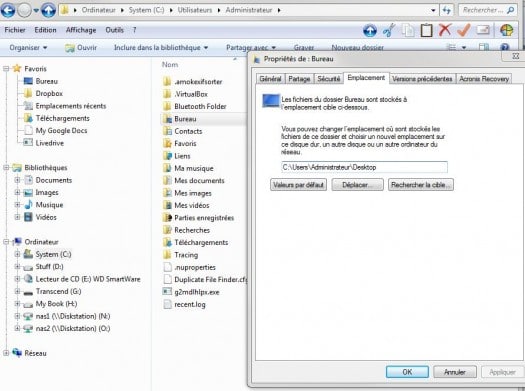Collapse the Favoris tree section
The height and width of the screenshot is (391, 525).
tap(6, 69)
